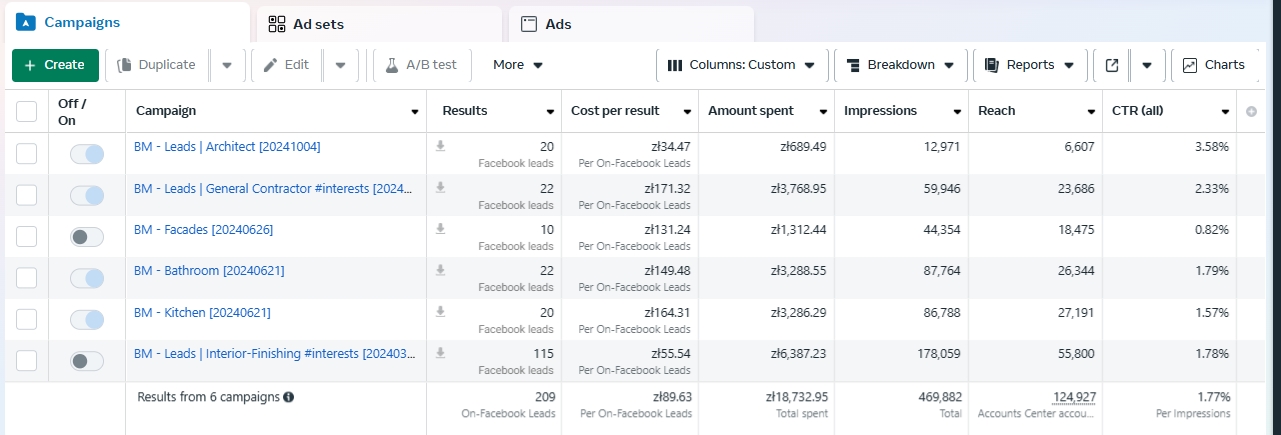Image resolution: width=1281 pixels, height=435 pixels.
Task: Enable the BM - Facades campaign
Action: click(87, 237)
